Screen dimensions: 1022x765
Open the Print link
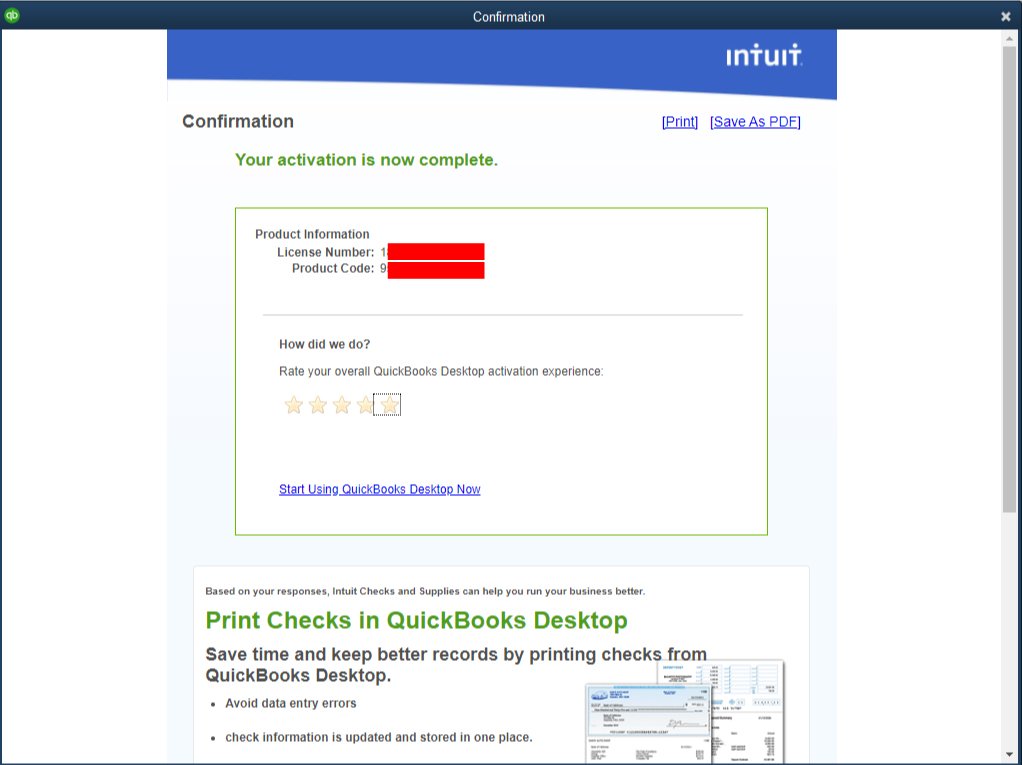point(680,122)
